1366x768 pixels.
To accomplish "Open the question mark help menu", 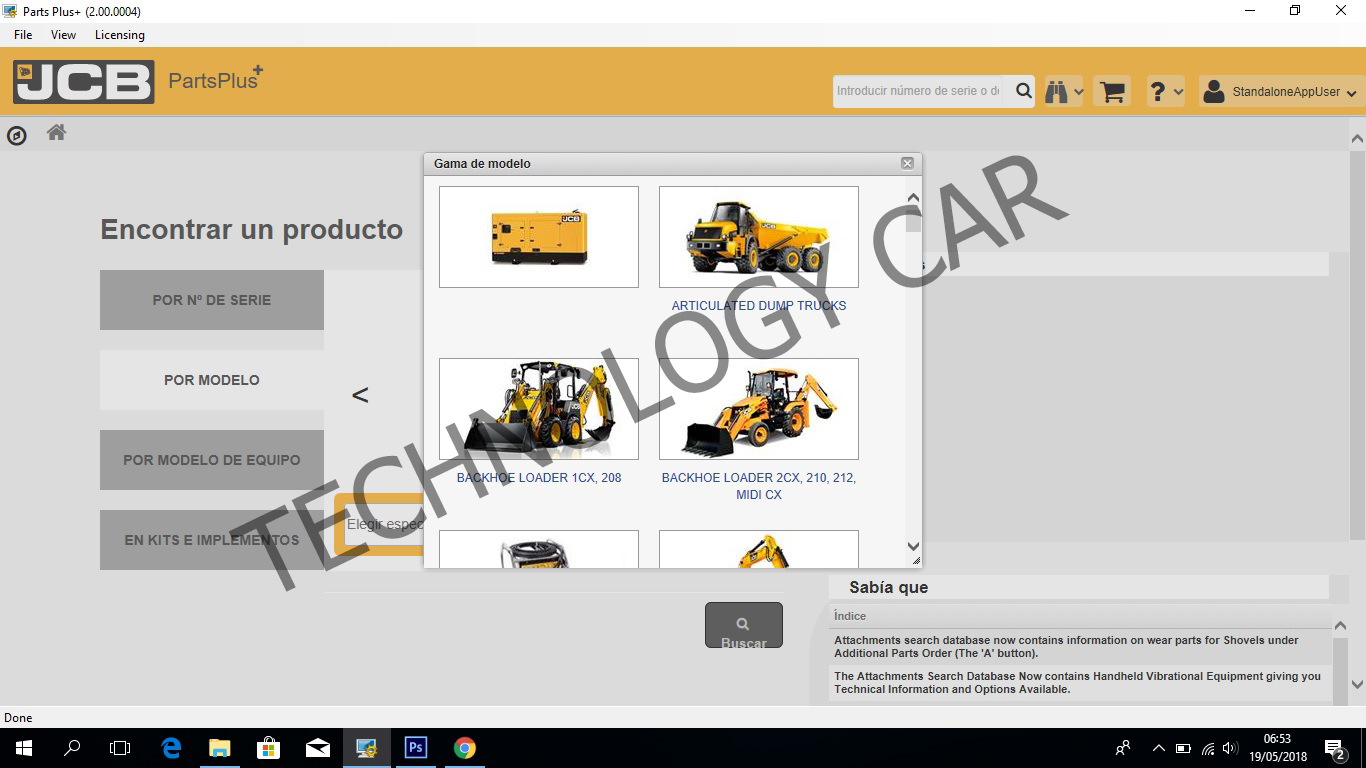I will tap(1157, 92).
